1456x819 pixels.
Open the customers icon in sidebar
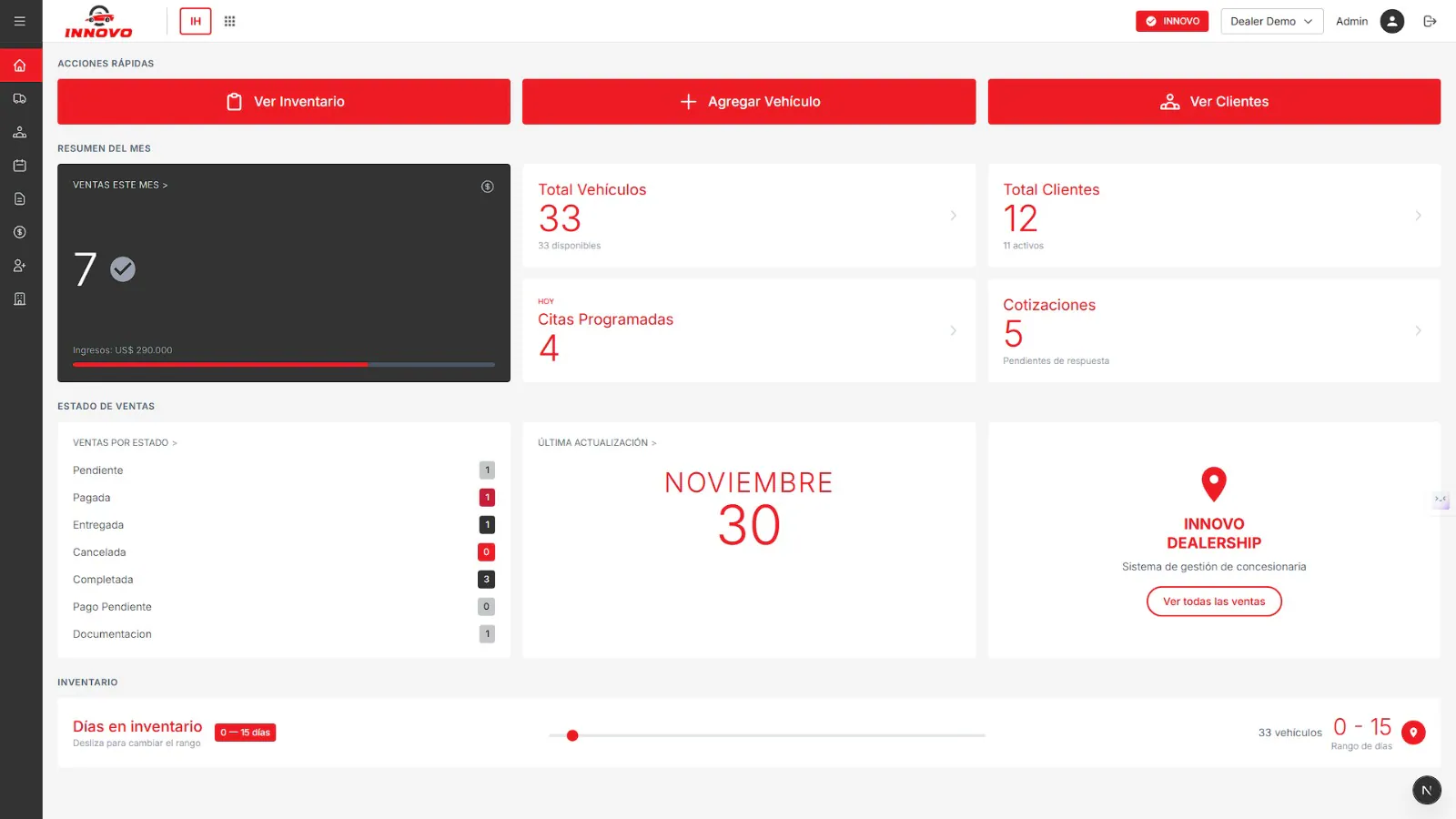(x=20, y=131)
